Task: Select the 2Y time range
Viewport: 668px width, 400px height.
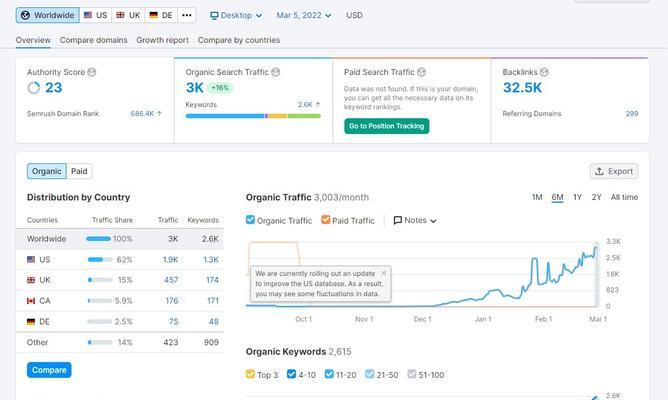Action: tap(596, 197)
